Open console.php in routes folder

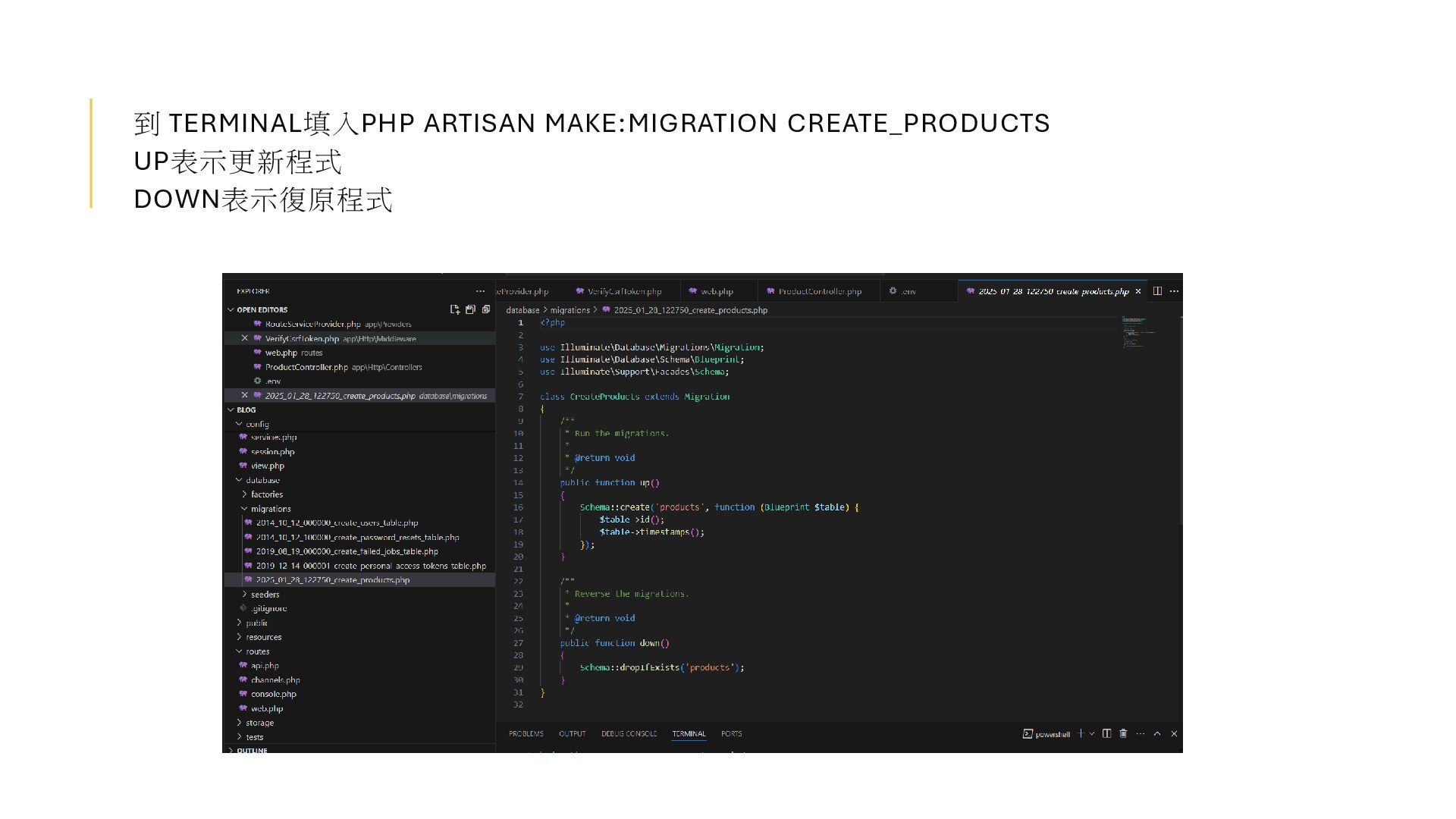360,694
